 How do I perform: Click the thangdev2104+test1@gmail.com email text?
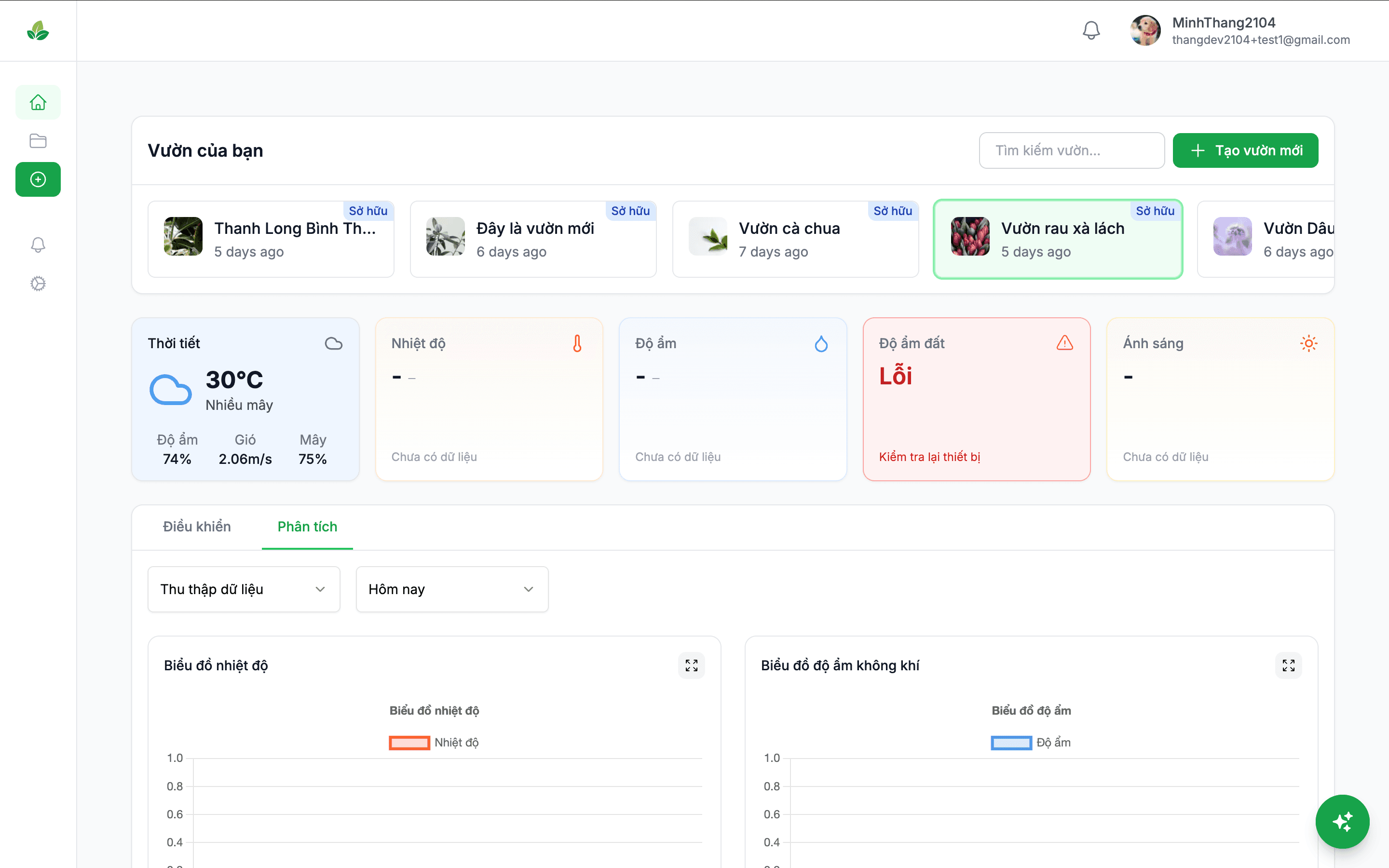(x=1261, y=40)
